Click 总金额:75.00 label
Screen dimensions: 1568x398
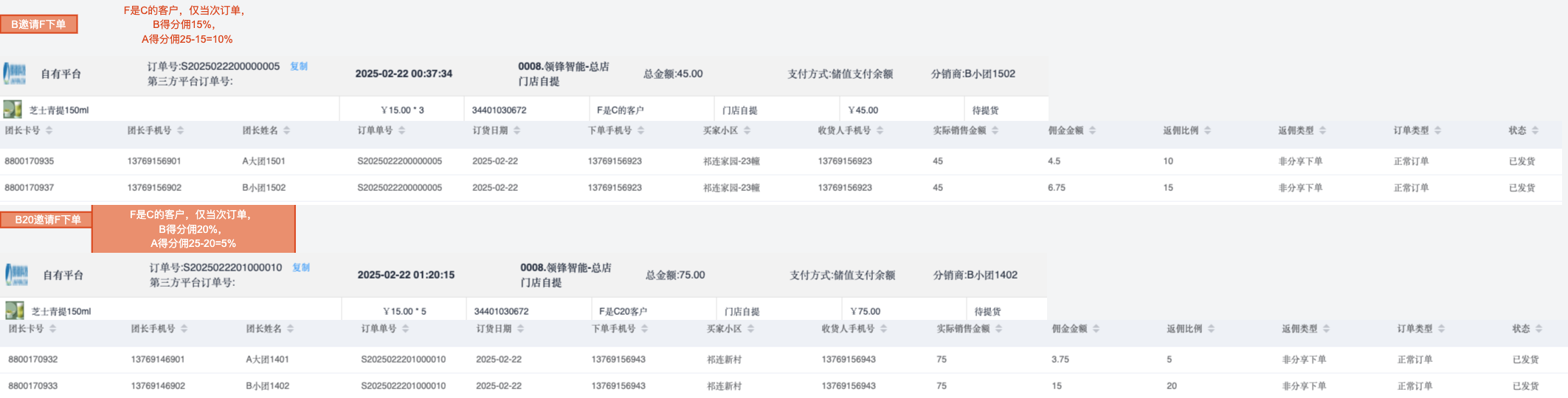tap(675, 275)
